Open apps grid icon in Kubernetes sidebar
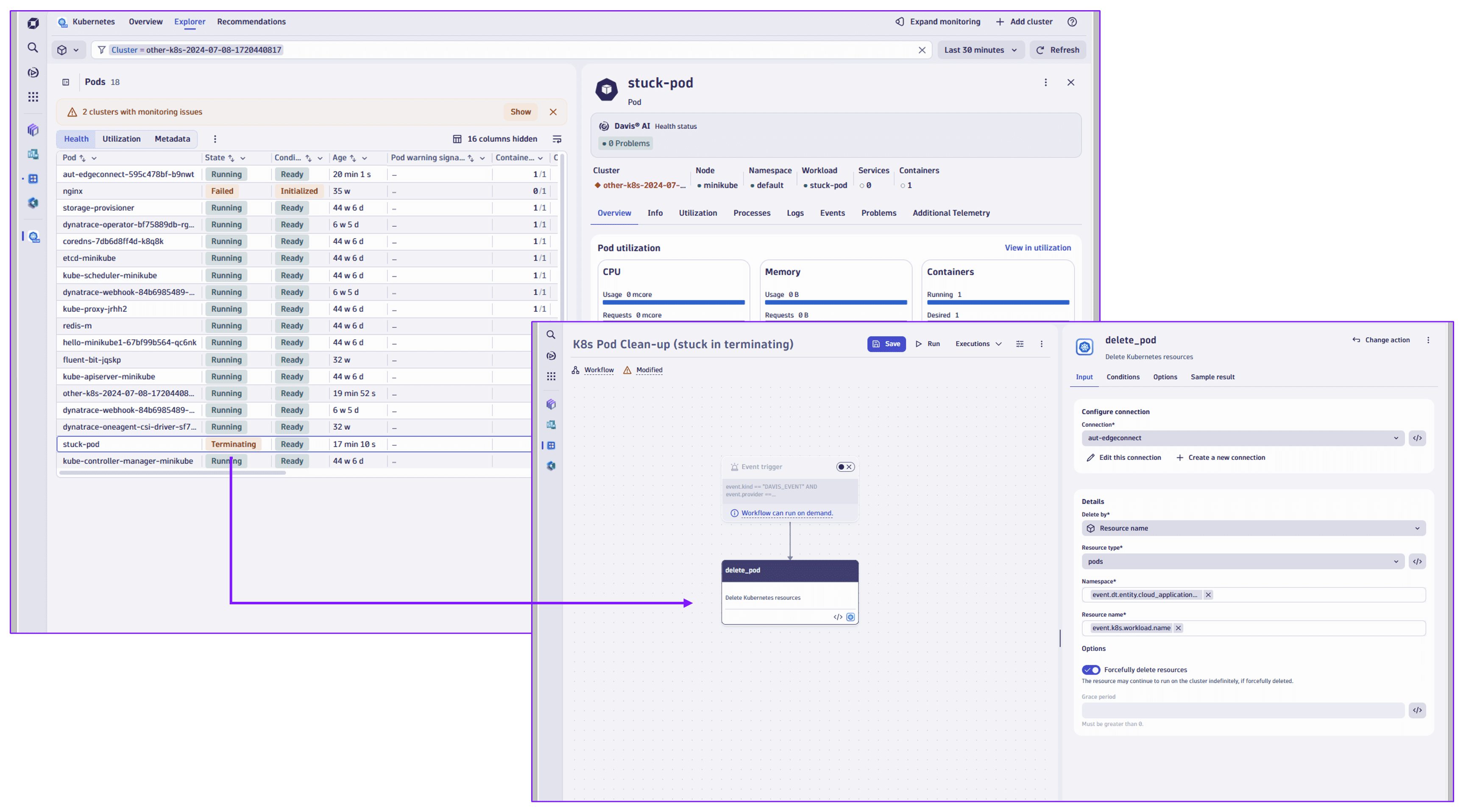This screenshot has width=1466, height=812. (x=33, y=97)
